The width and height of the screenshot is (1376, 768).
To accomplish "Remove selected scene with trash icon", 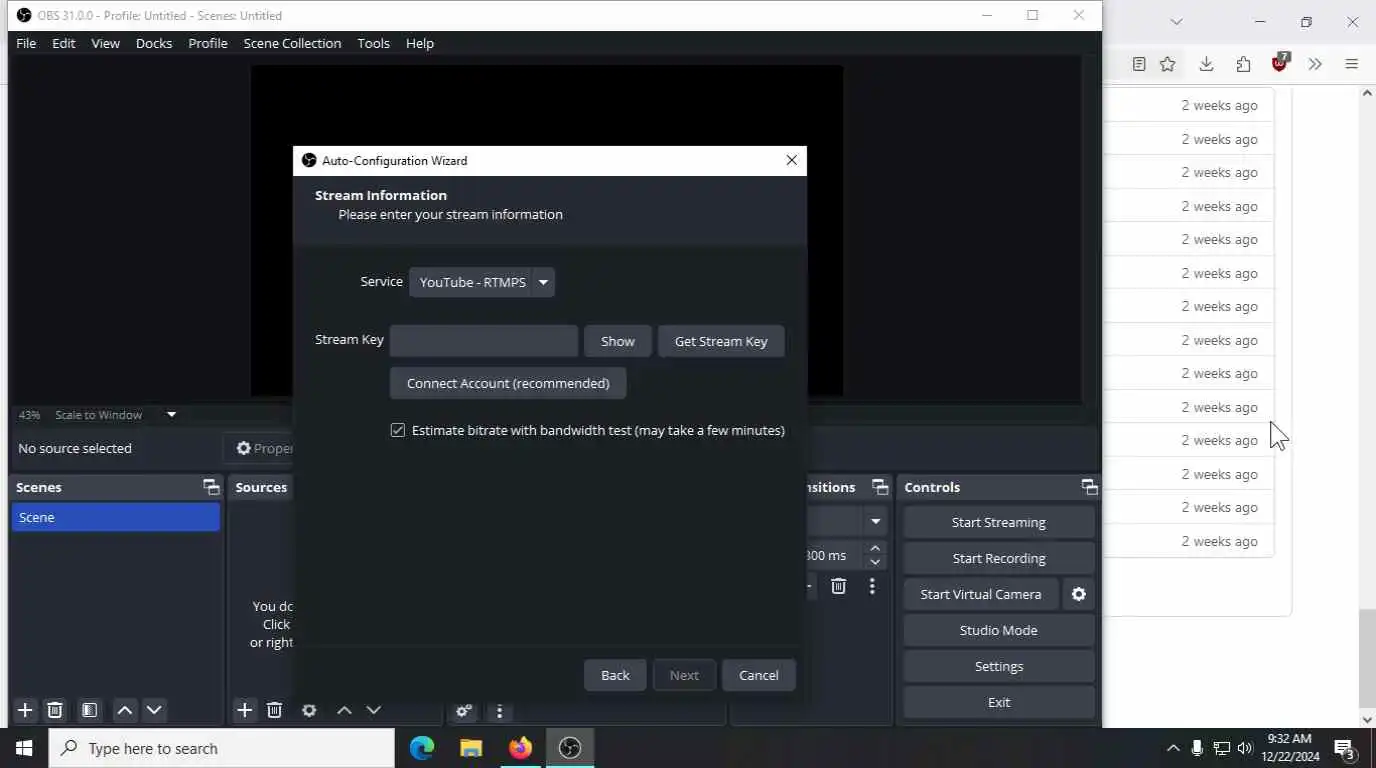I will point(55,710).
